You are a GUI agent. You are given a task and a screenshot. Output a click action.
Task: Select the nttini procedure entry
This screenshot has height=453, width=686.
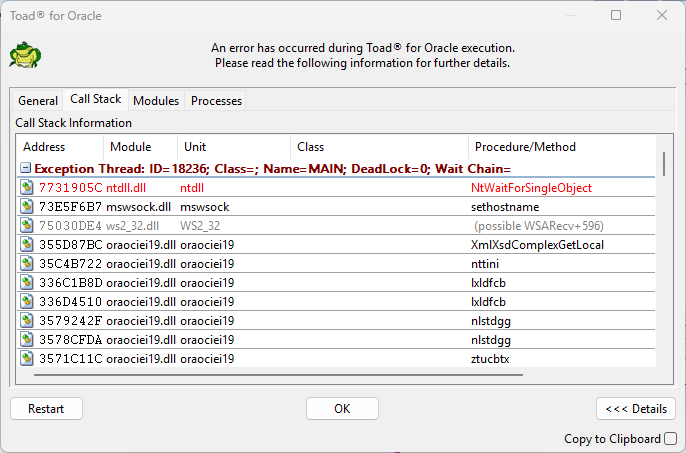click(485, 264)
